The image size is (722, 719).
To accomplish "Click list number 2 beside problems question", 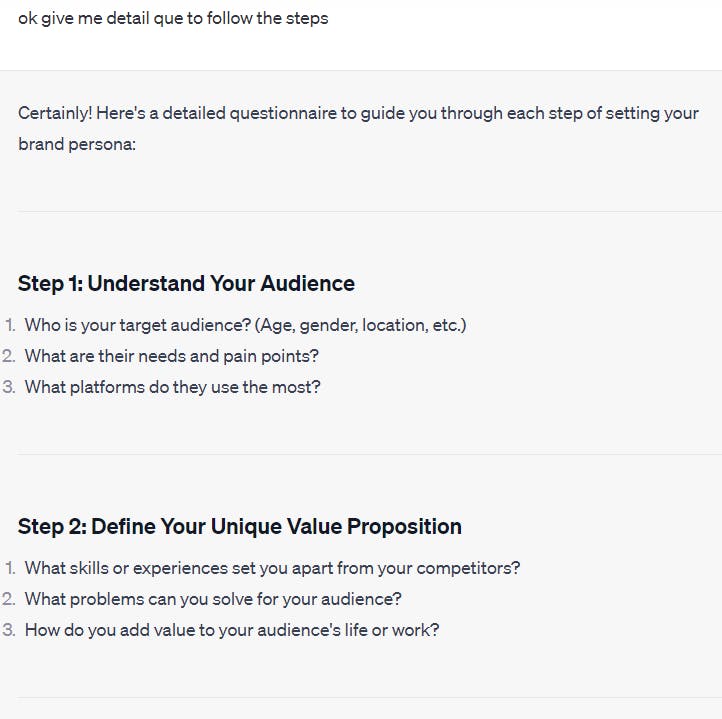I will (x=9, y=599).
